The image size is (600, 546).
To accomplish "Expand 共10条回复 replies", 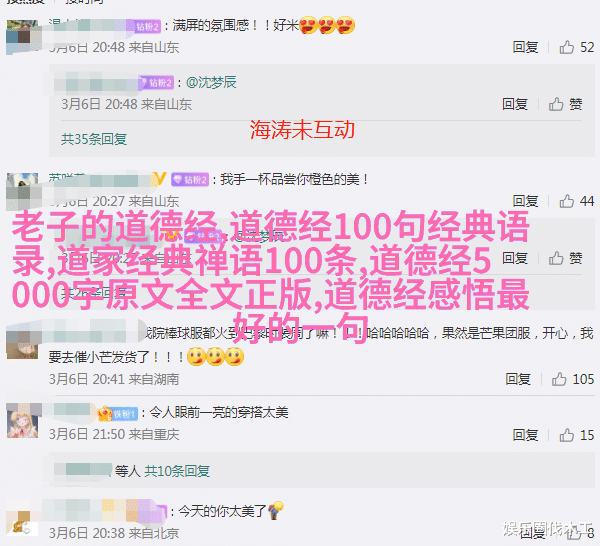I will click(177, 471).
